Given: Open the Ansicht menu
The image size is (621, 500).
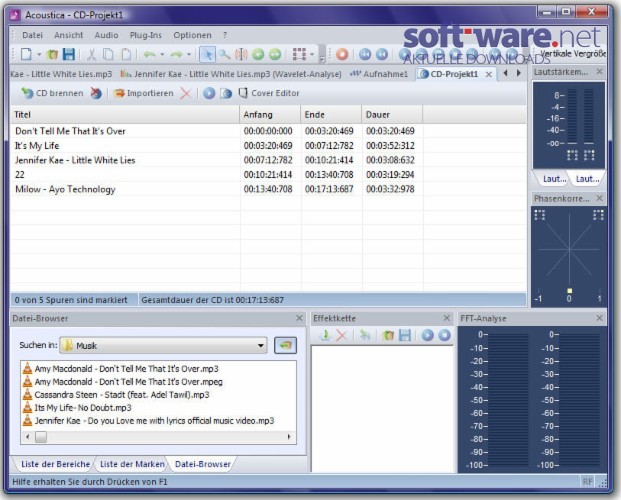Looking at the screenshot, I should coord(69,35).
